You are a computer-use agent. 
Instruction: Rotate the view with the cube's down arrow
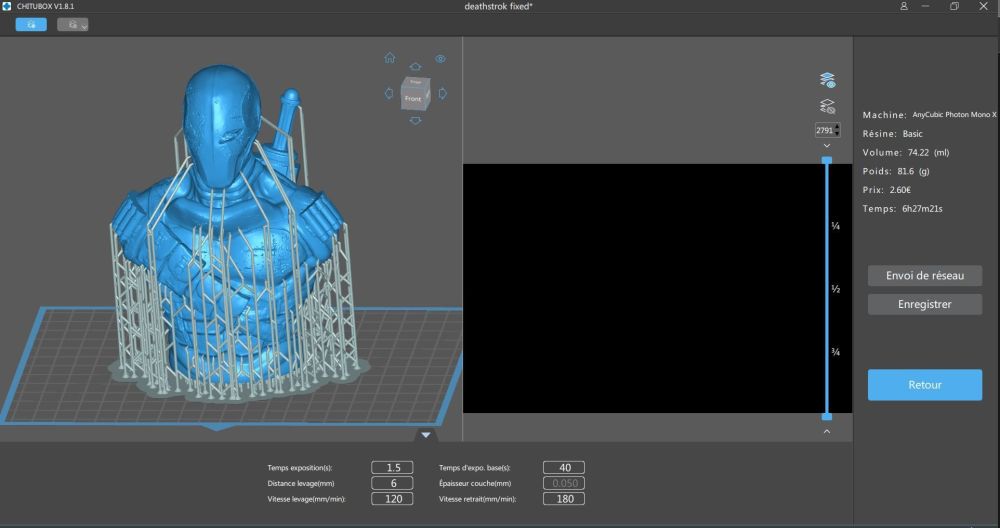point(415,120)
